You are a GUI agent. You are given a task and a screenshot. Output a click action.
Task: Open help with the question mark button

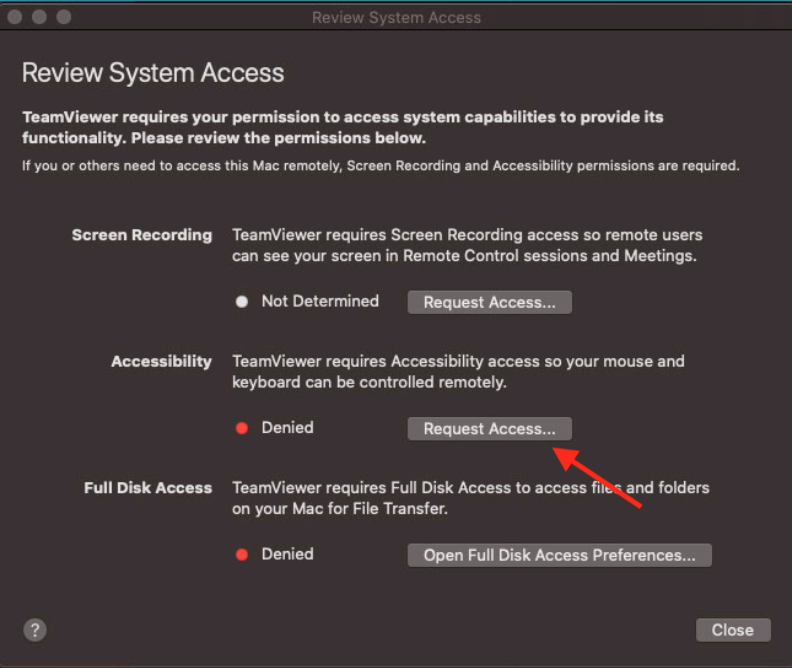(35, 630)
